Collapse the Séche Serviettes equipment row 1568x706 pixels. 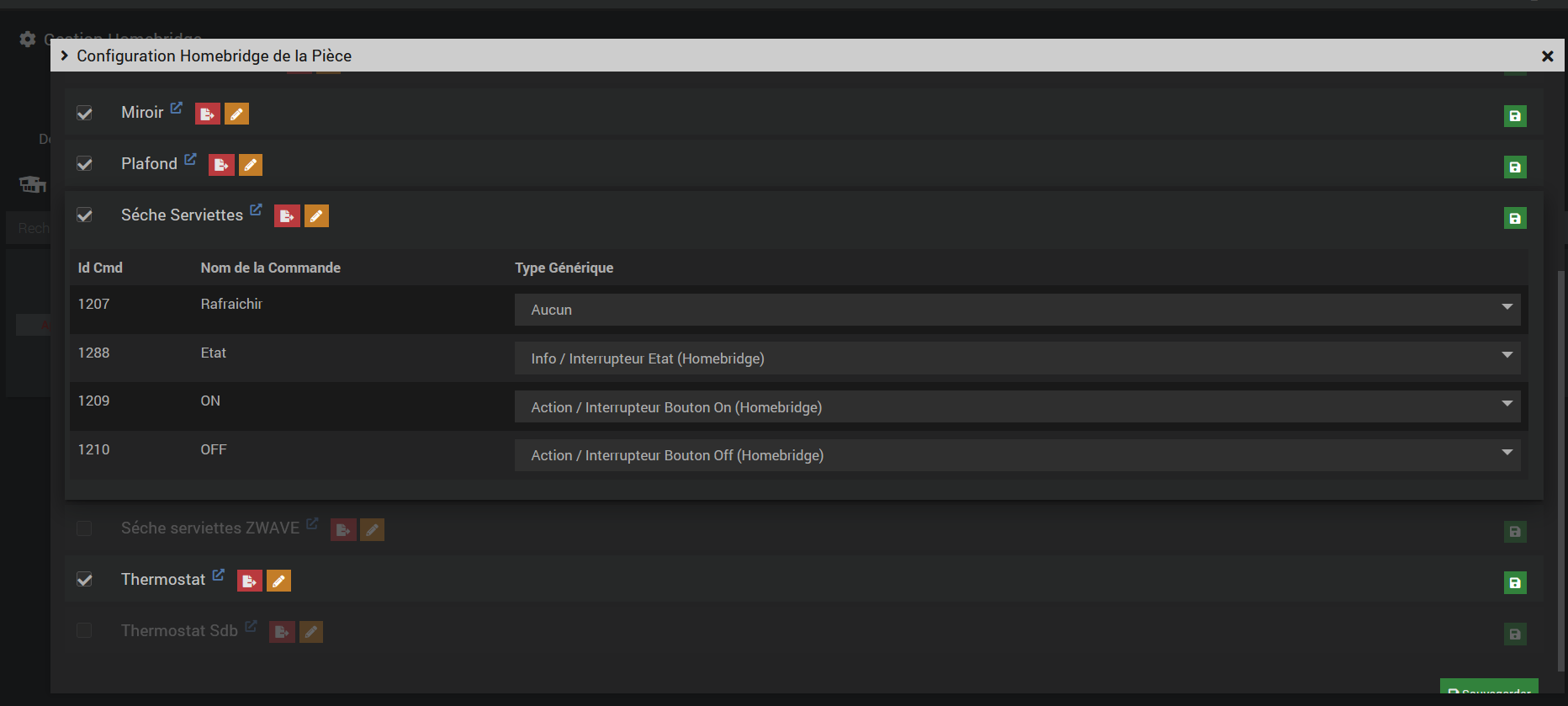coord(182,215)
